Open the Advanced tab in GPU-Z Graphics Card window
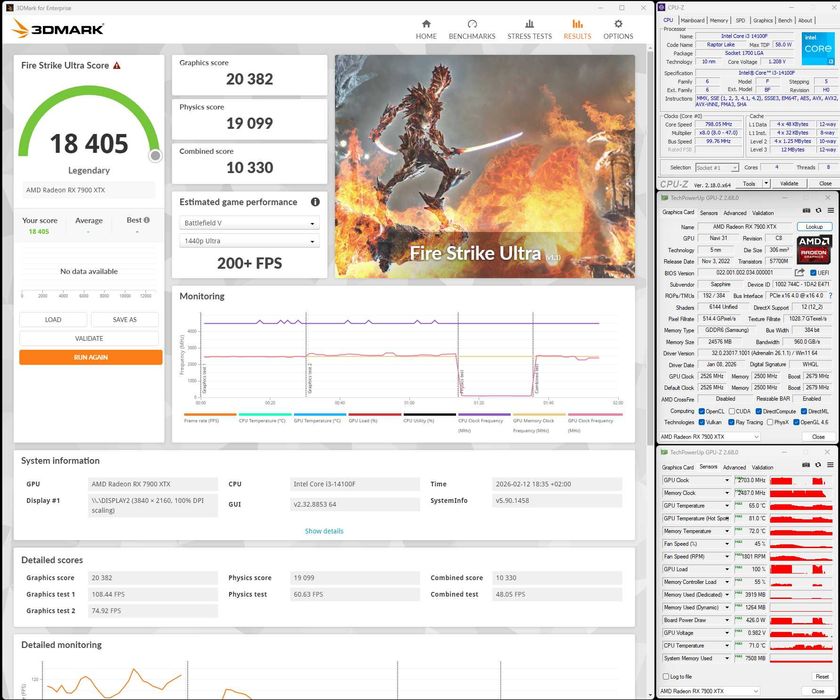Viewport: 840px width, 700px height. [735, 212]
